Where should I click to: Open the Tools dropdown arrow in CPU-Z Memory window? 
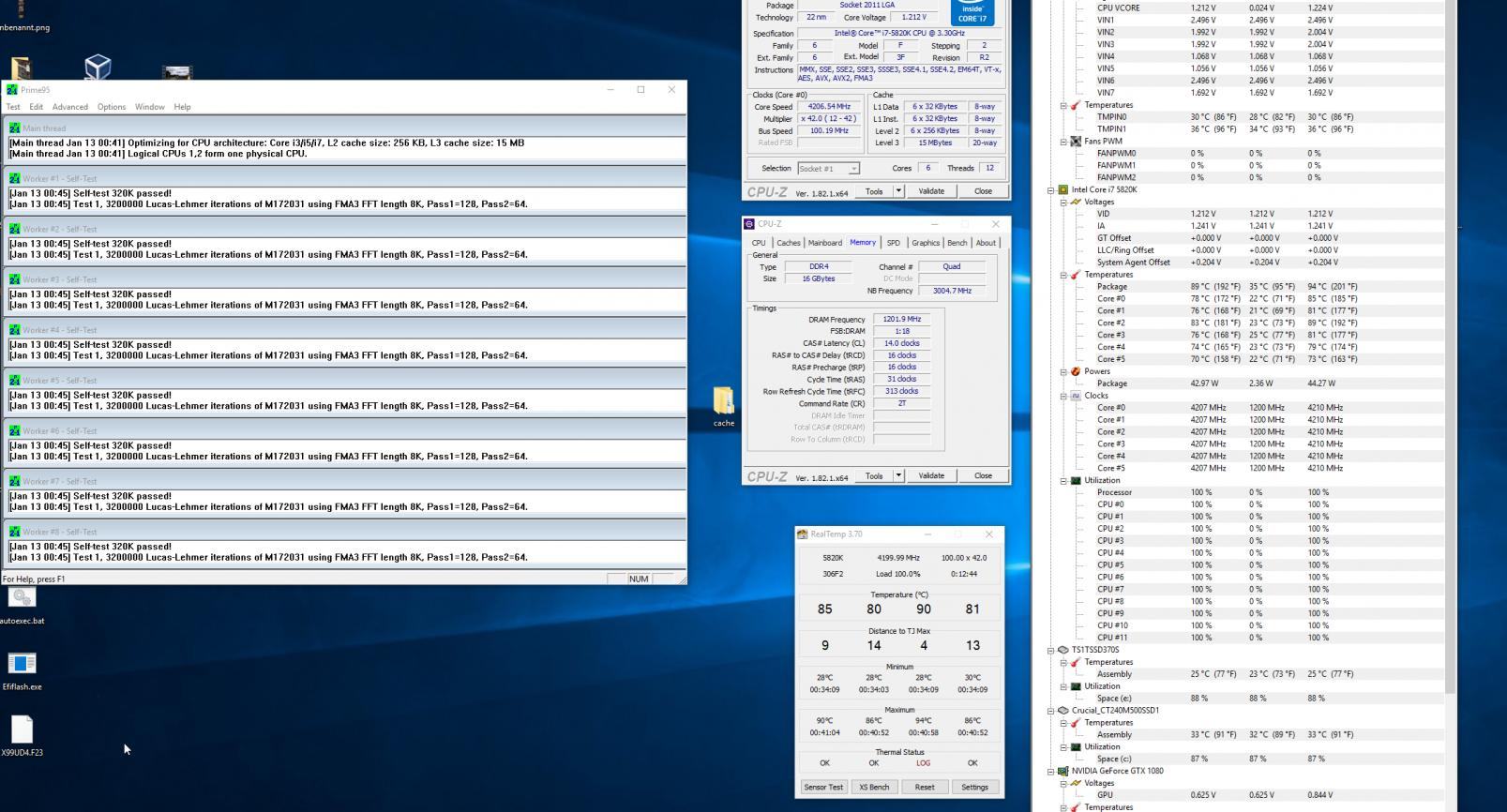click(x=898, y=475)
